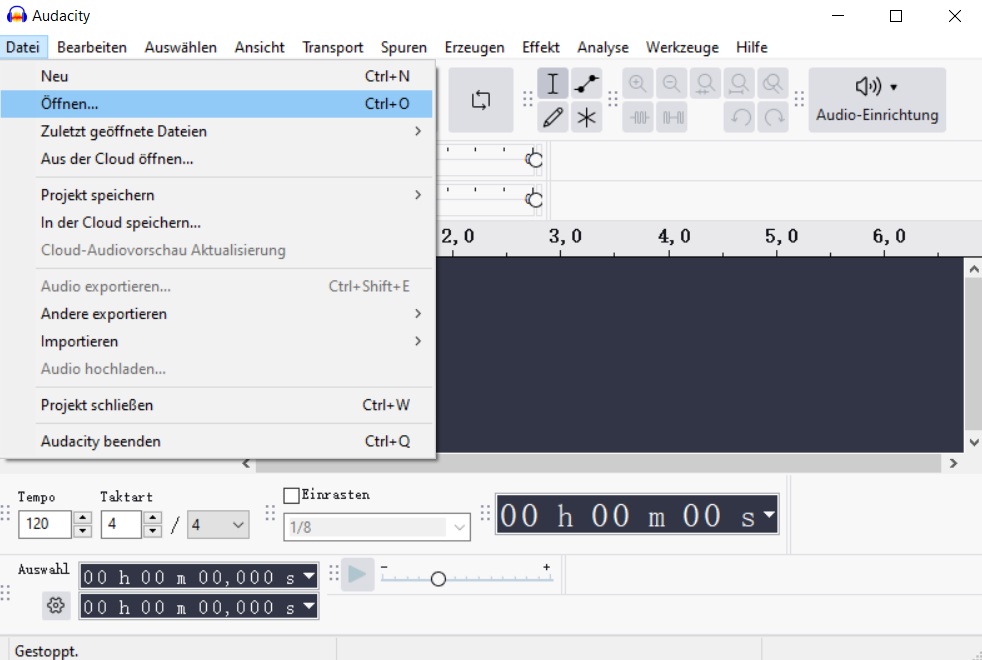Click the horizontal scrollbar left arrow
982x660 pixels.
pyautogui.click(x=246, y=463)
